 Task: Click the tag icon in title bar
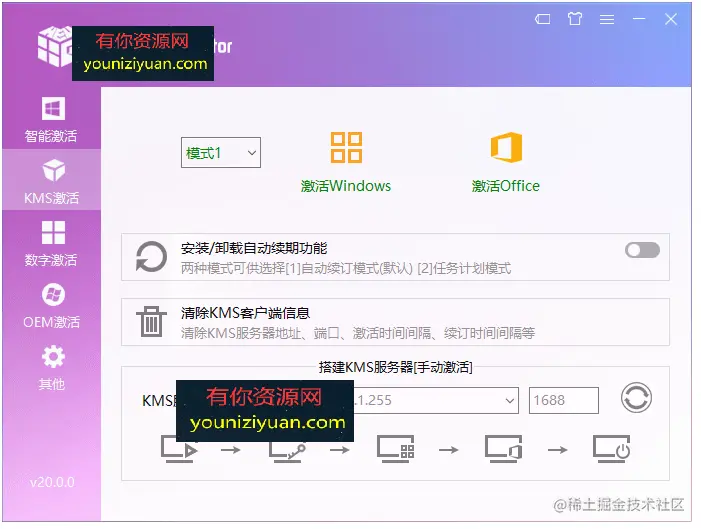pos(542,19)
